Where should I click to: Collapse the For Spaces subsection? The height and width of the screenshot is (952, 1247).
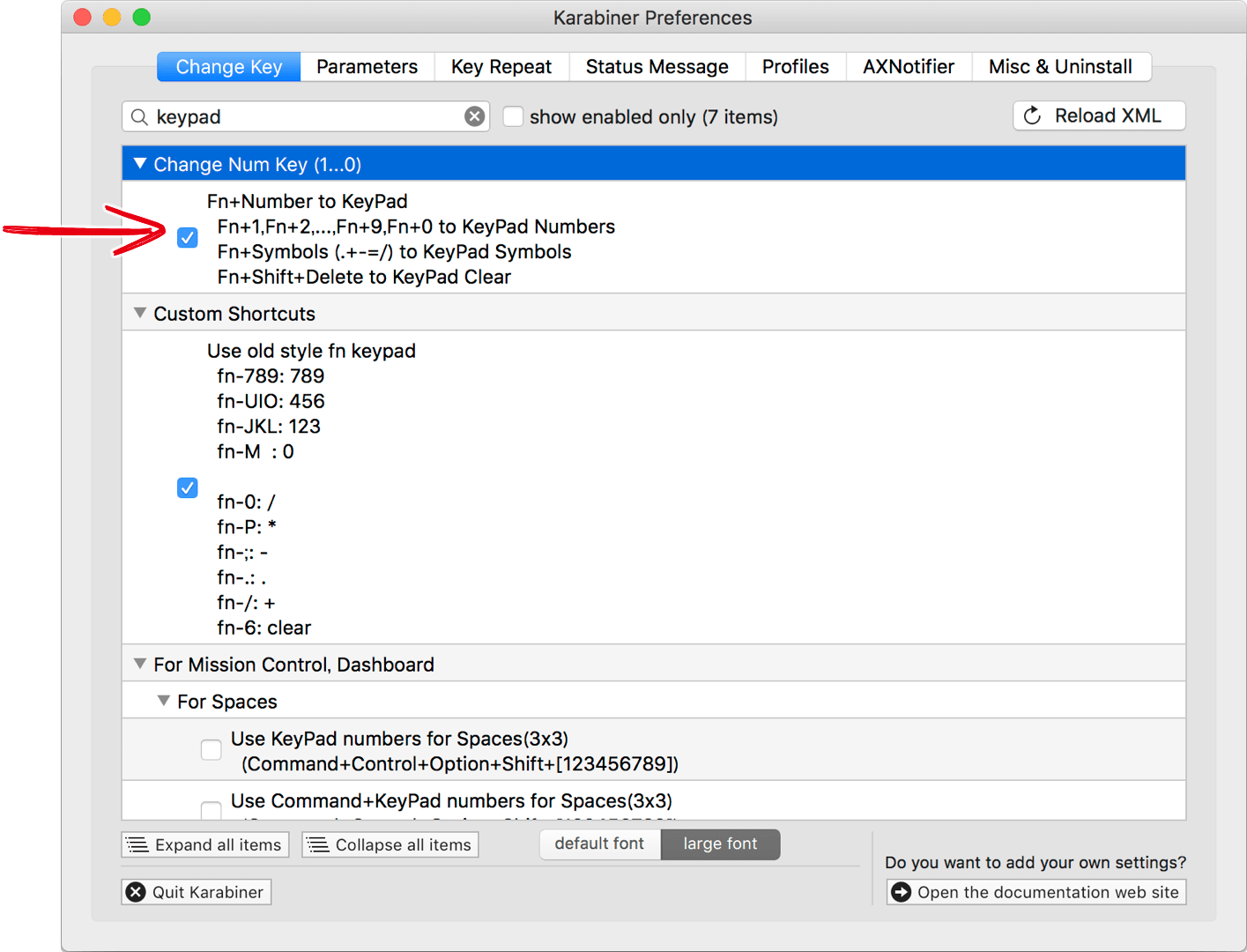coord(164,701)
